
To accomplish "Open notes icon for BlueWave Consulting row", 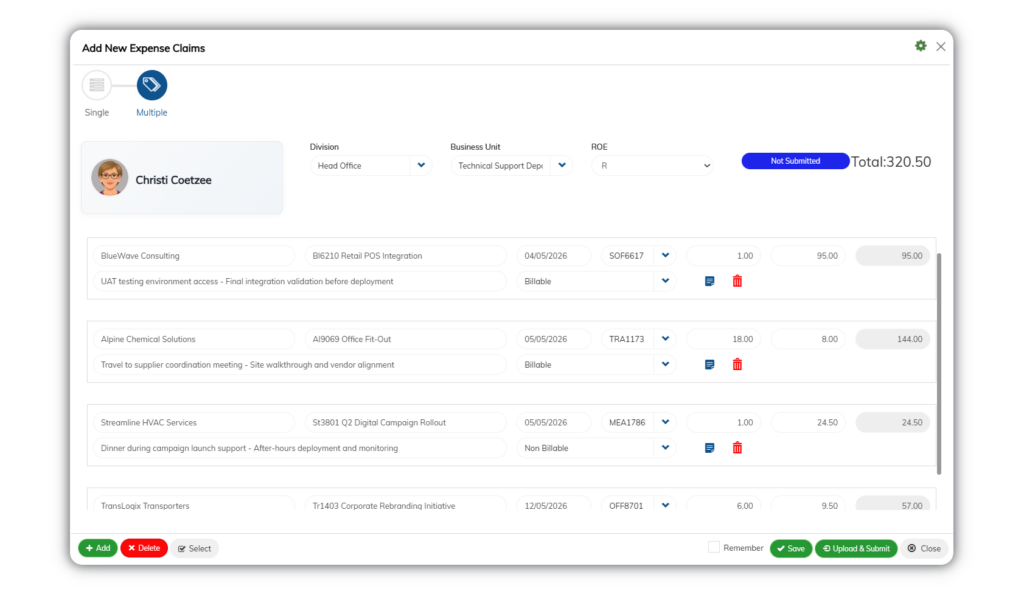I will click(709, 281).
